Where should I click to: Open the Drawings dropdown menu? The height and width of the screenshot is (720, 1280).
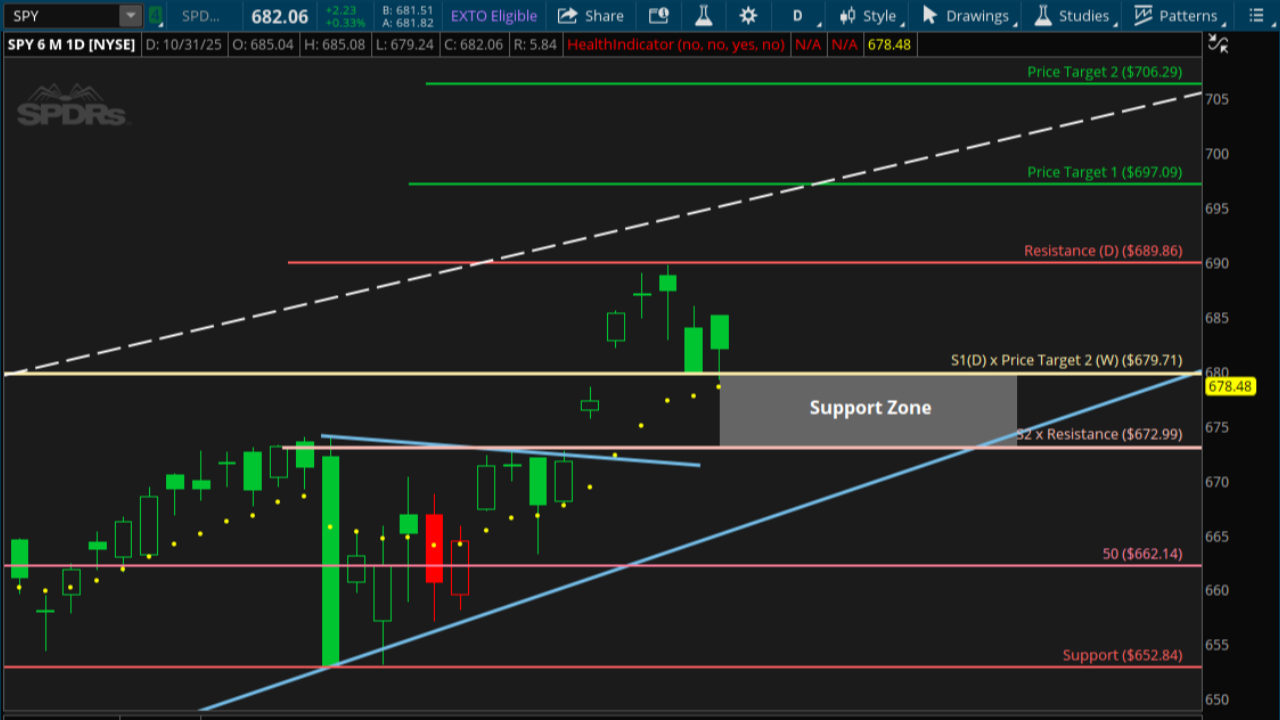click(970, 16)
